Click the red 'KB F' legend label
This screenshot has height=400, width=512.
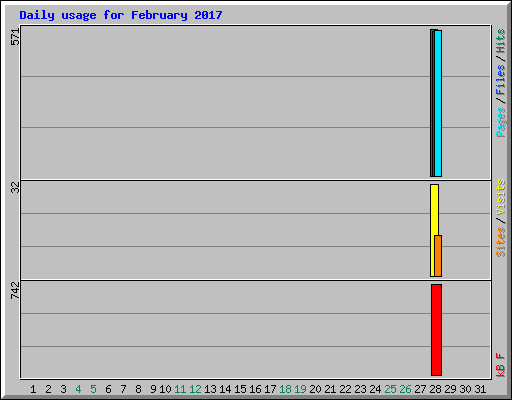click(x=500, y=365)
